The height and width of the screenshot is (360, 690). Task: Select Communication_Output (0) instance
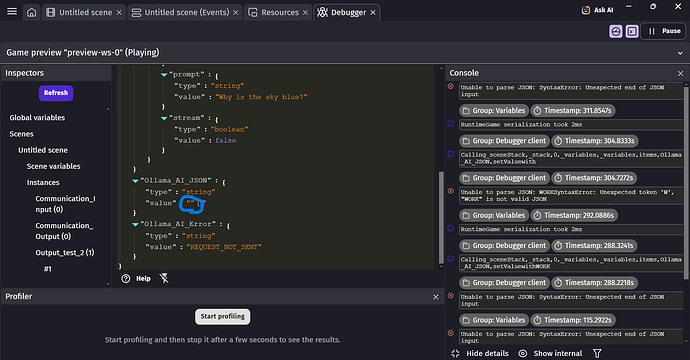tap(64, 231)
